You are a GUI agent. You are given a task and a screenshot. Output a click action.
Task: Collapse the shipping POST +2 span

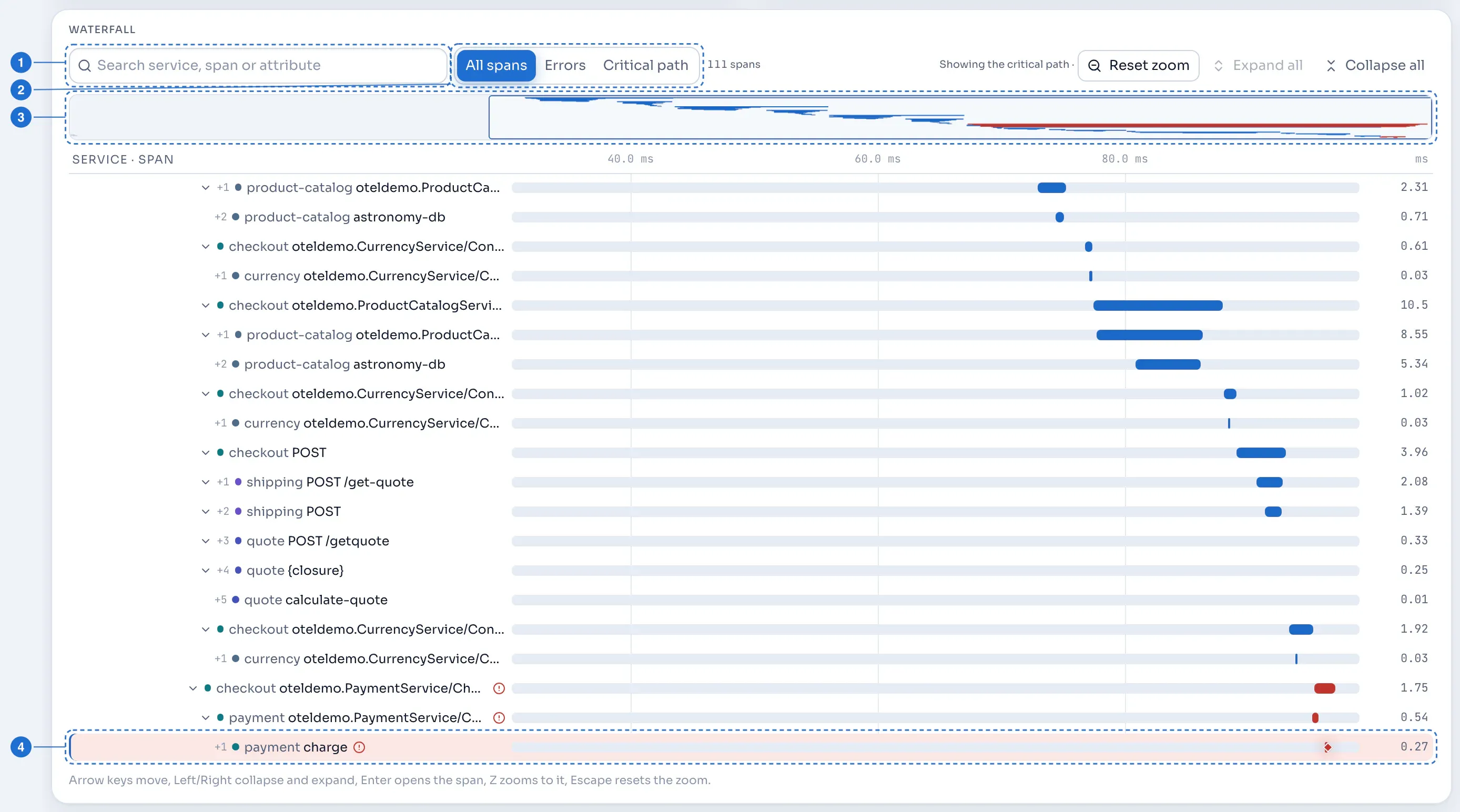click(205, 511)
